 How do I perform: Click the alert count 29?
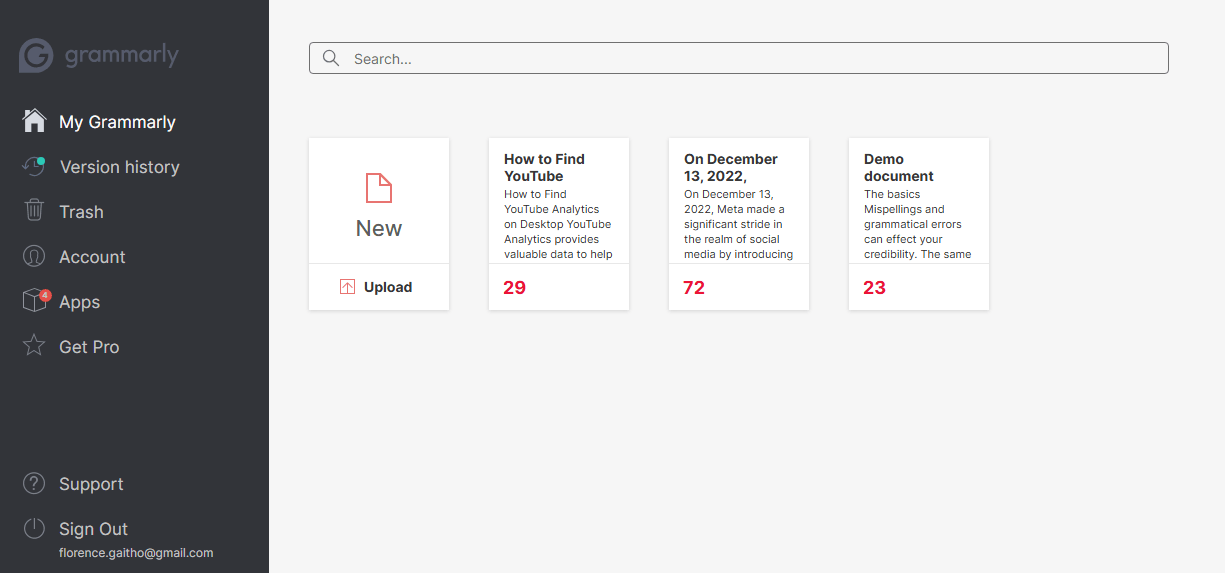coord(514,287)
